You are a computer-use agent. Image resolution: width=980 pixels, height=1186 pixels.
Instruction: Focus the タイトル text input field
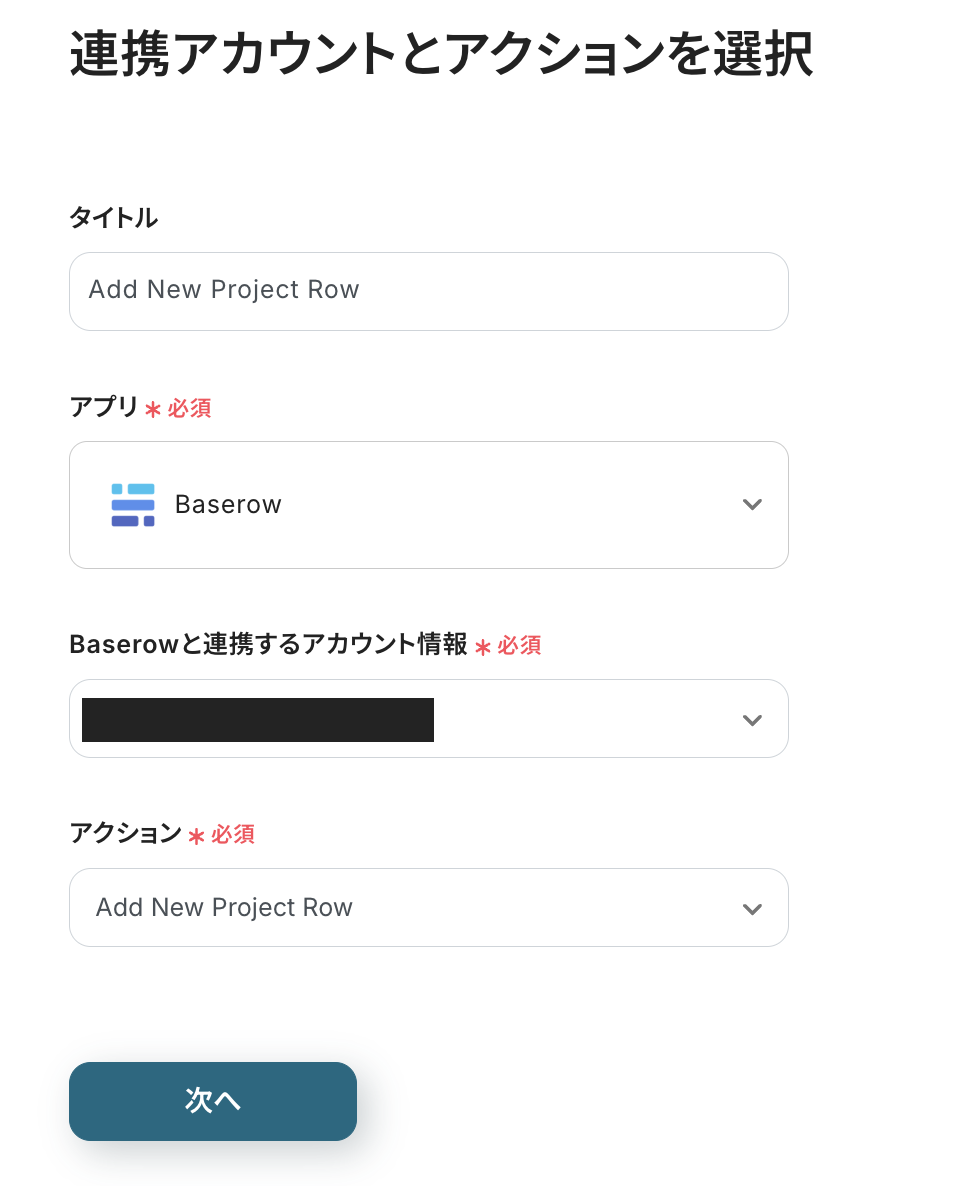click(428, 291)
